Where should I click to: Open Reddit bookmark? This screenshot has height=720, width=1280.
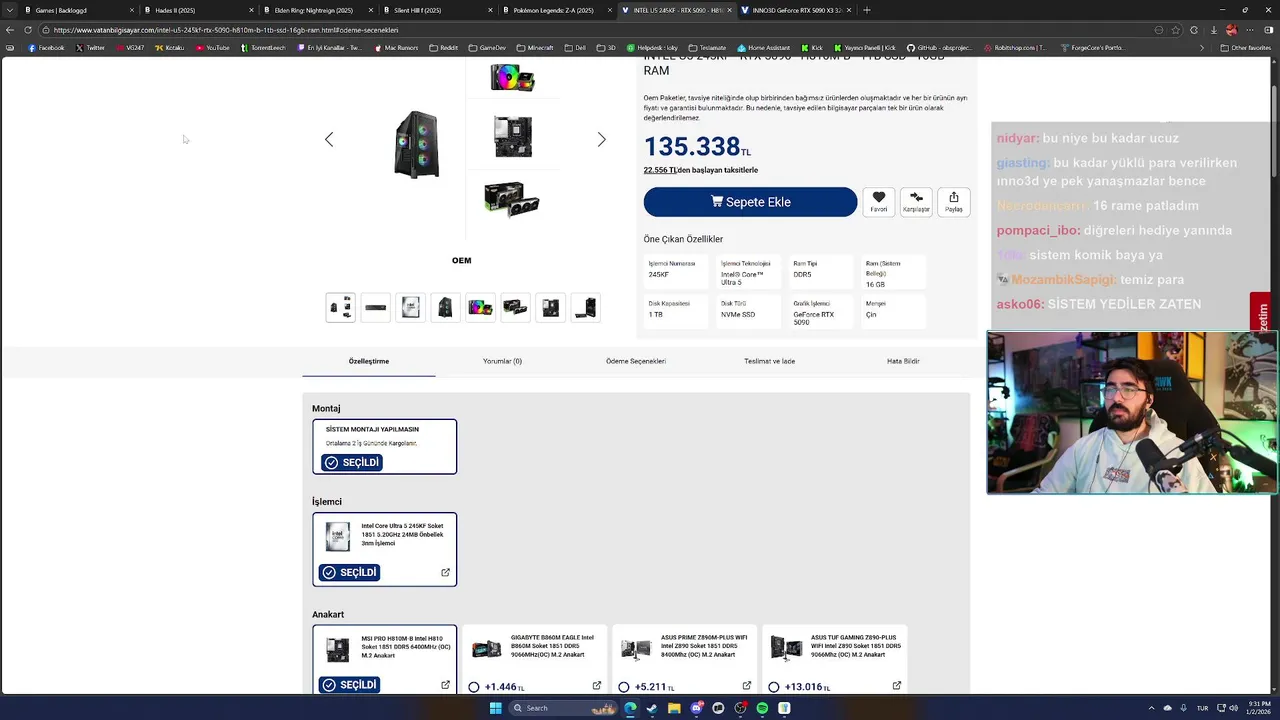point(443,48)
